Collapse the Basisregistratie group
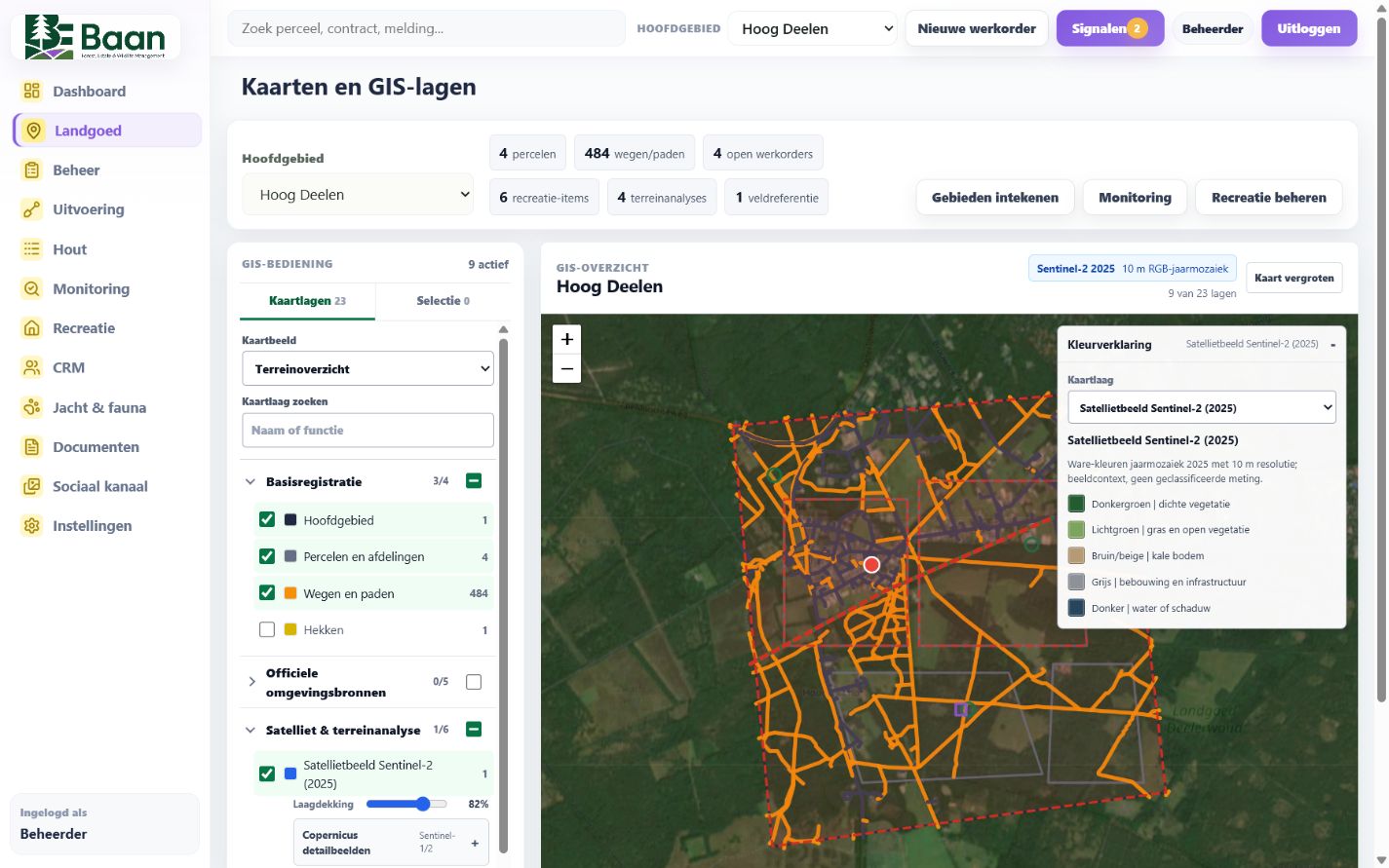1389x868 pixels. (251, 481)
